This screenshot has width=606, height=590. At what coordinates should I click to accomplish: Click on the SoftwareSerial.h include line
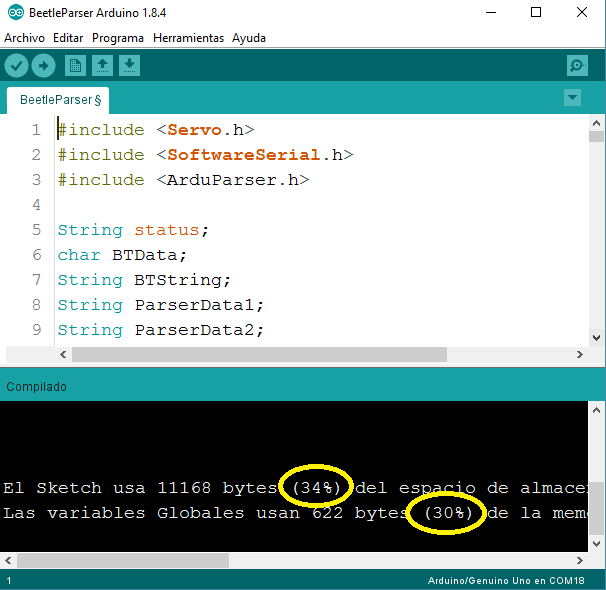205,155
